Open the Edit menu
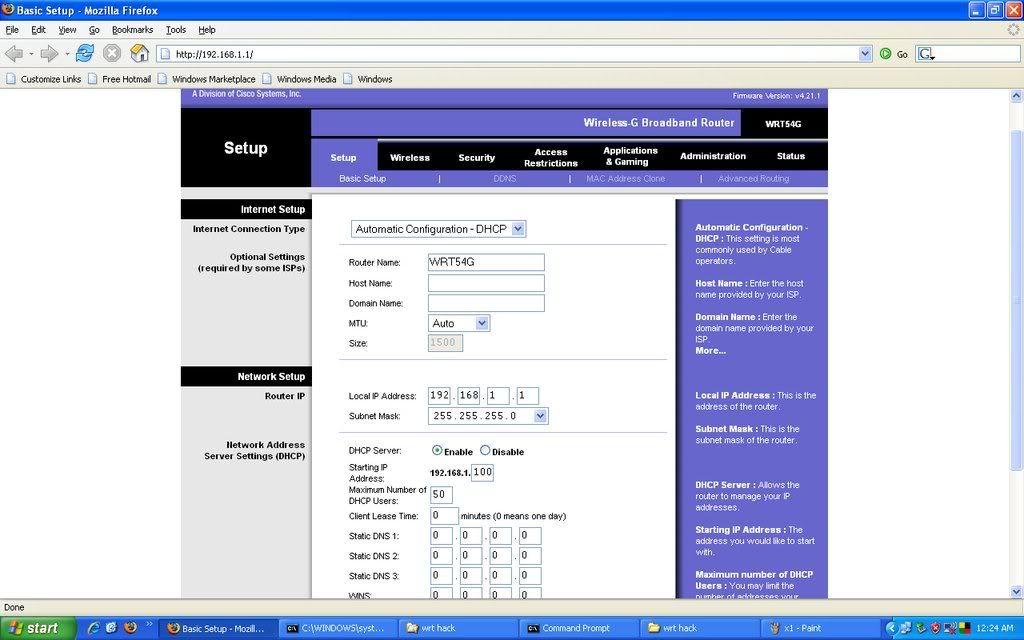Viewport: 1024px width, 640px height. coord(39,29)
